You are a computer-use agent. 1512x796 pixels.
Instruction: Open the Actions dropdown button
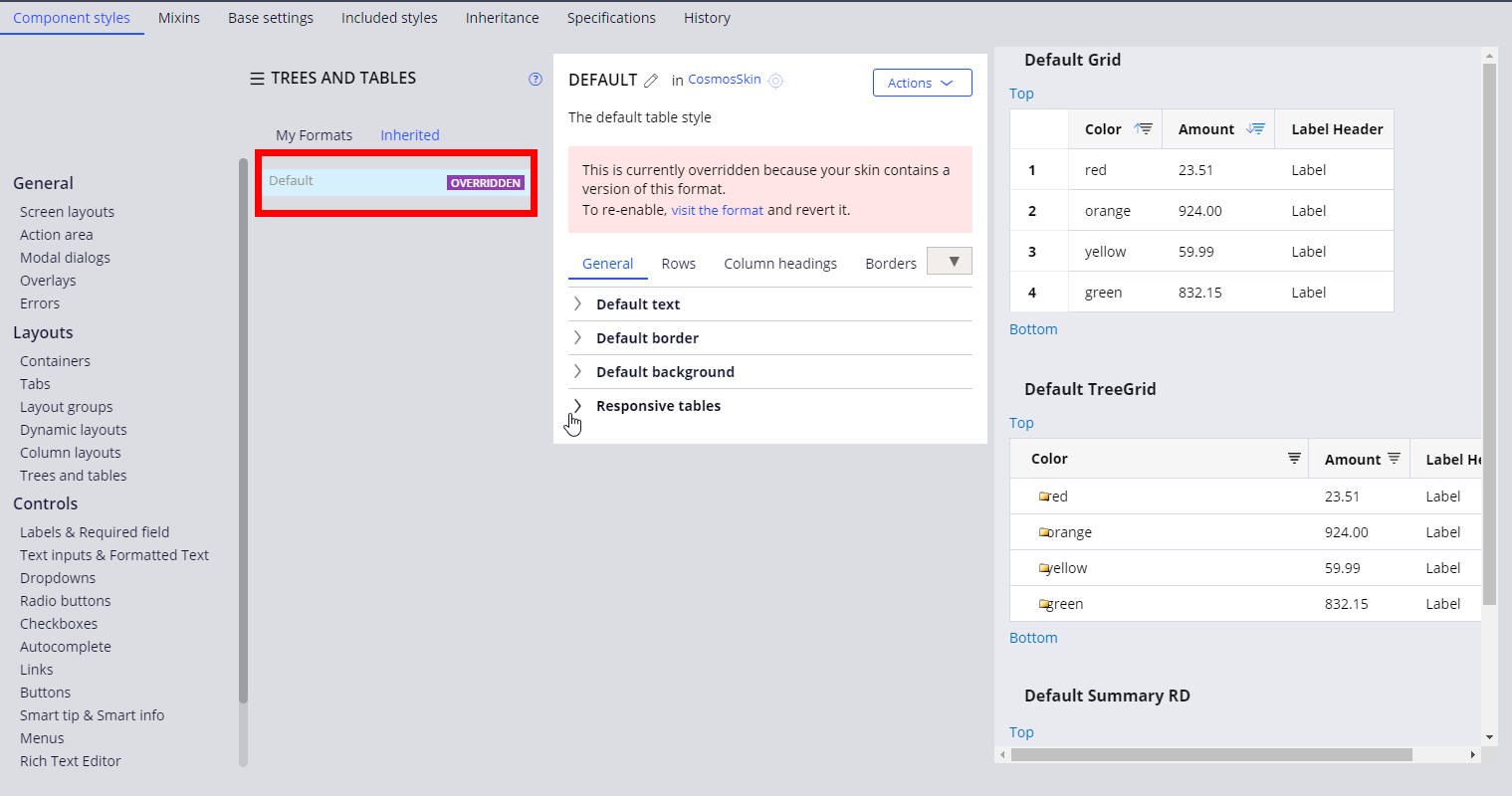coord(922,83)
